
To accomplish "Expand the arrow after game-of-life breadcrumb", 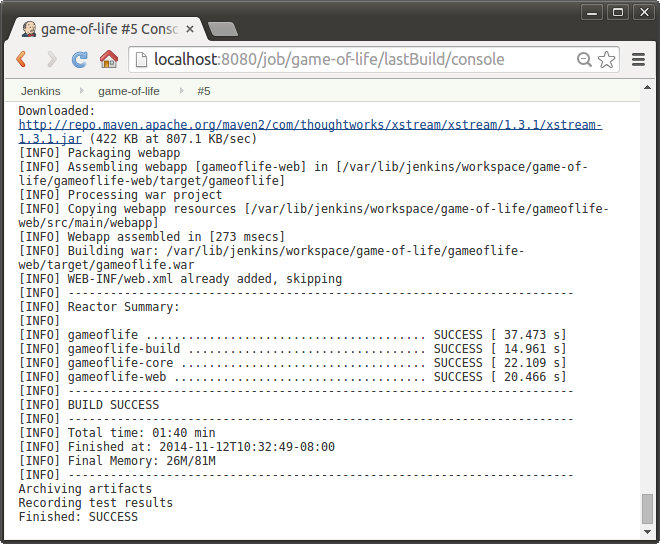I will [x=182, y=91].
